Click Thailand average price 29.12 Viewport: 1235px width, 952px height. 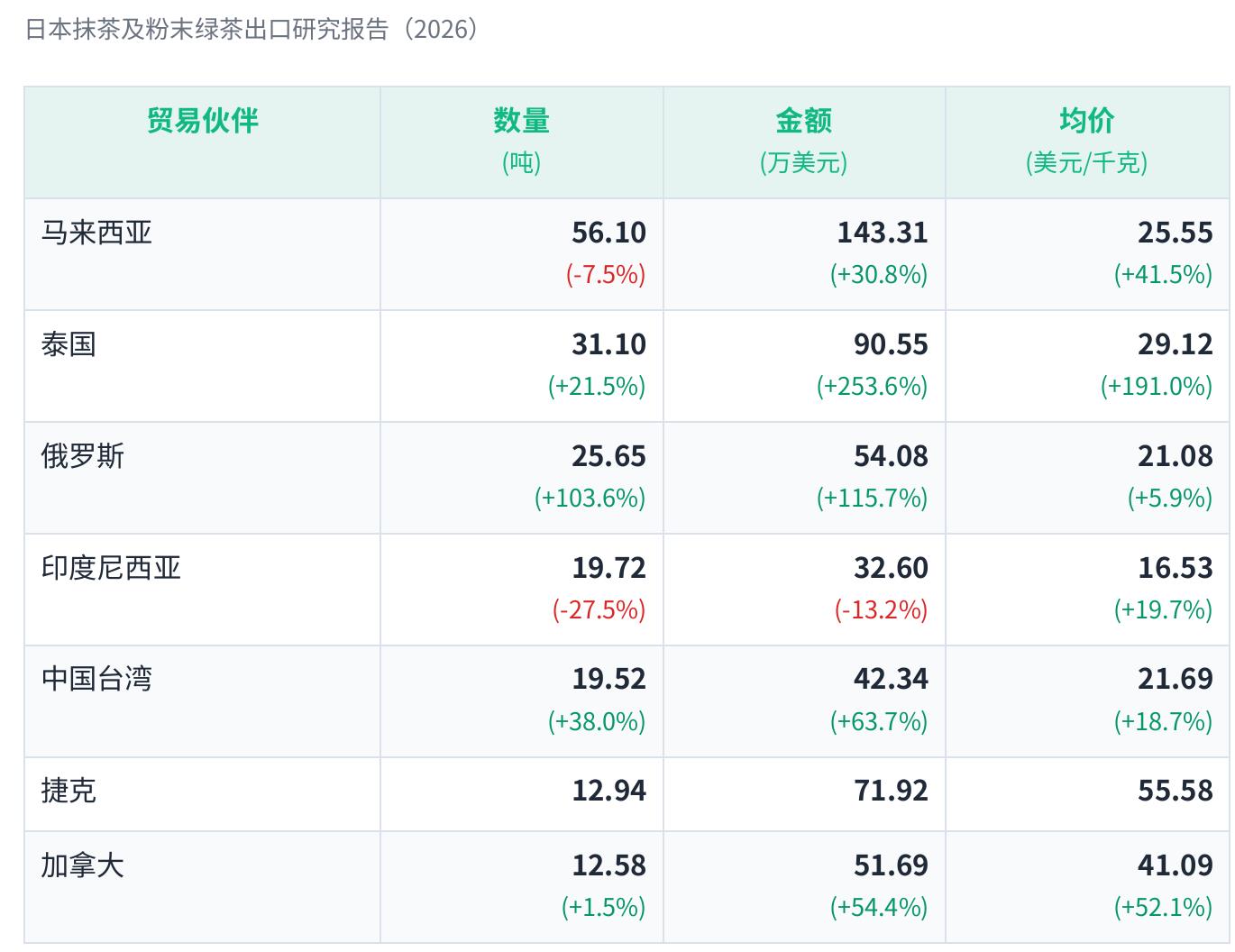[1176, 344]
